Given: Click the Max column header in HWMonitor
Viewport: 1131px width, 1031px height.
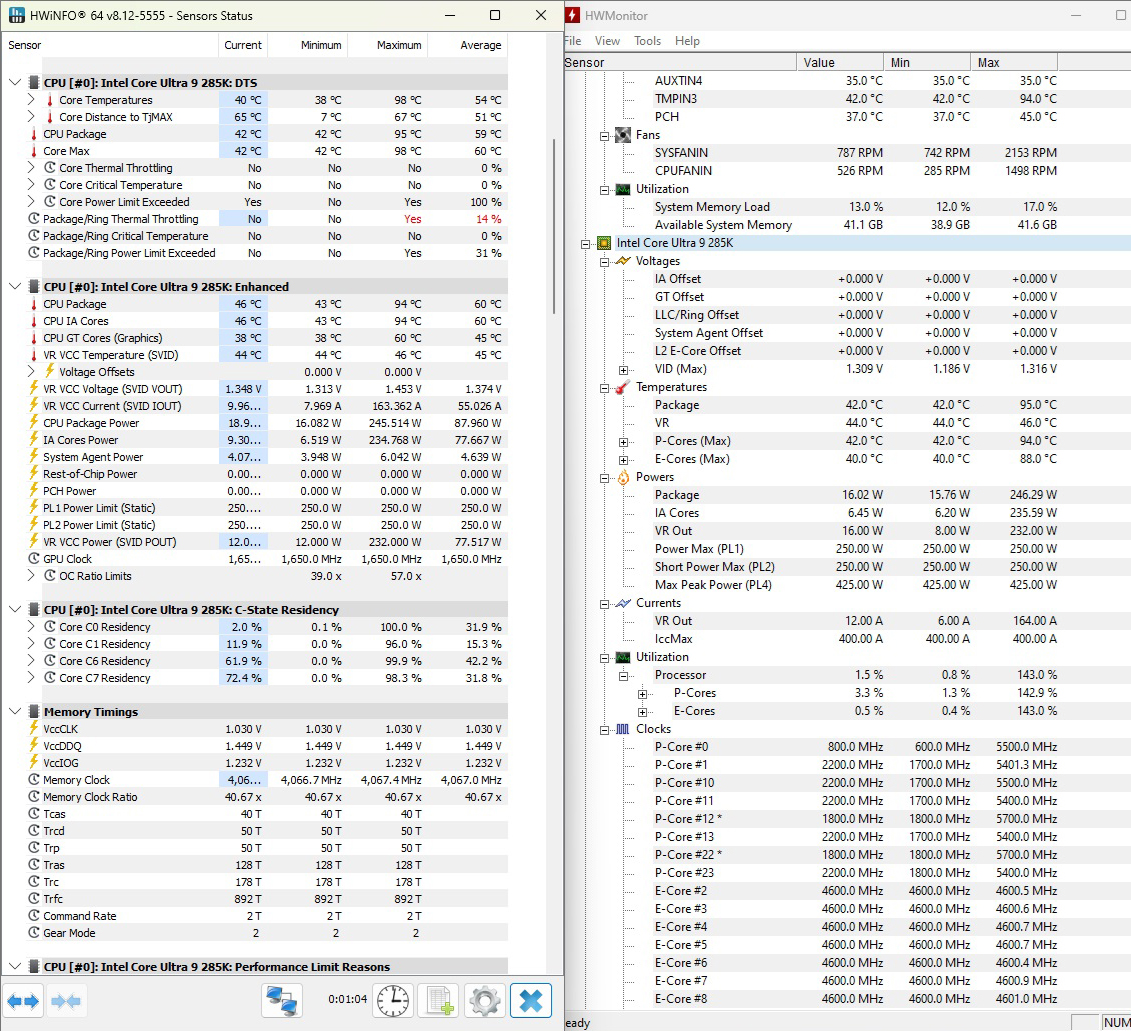Looking at the screenshot, I should coord(1013,63).
